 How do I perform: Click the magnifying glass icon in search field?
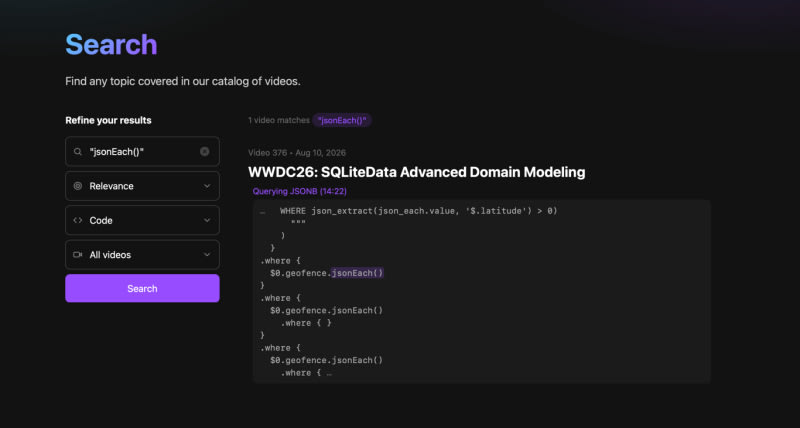click(x=78, y=152)
